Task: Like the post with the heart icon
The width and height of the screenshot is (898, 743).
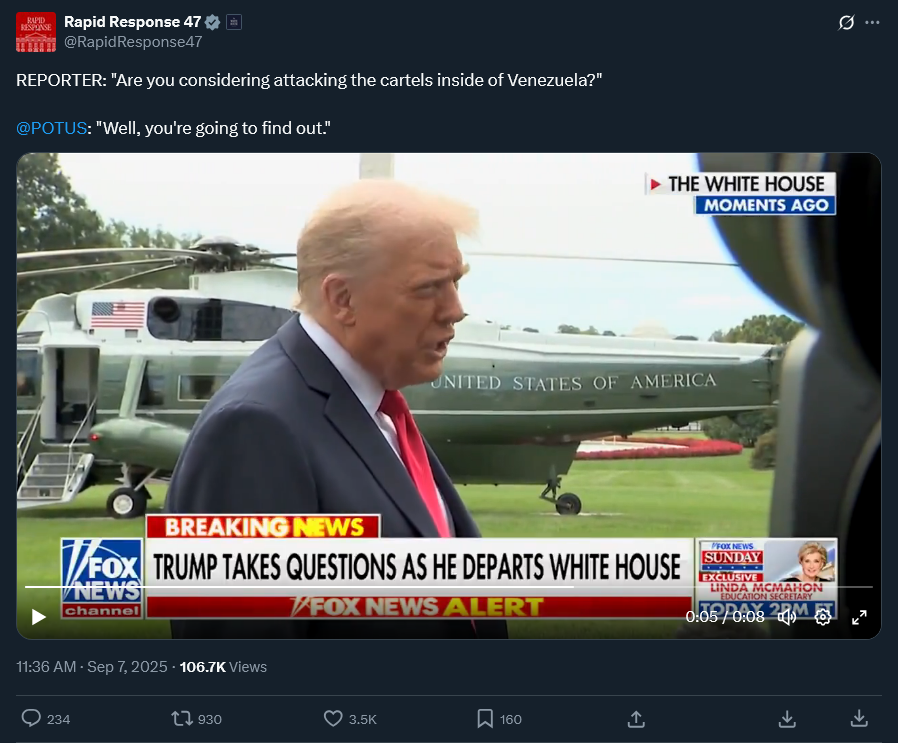Action: (x=334, y=719)
